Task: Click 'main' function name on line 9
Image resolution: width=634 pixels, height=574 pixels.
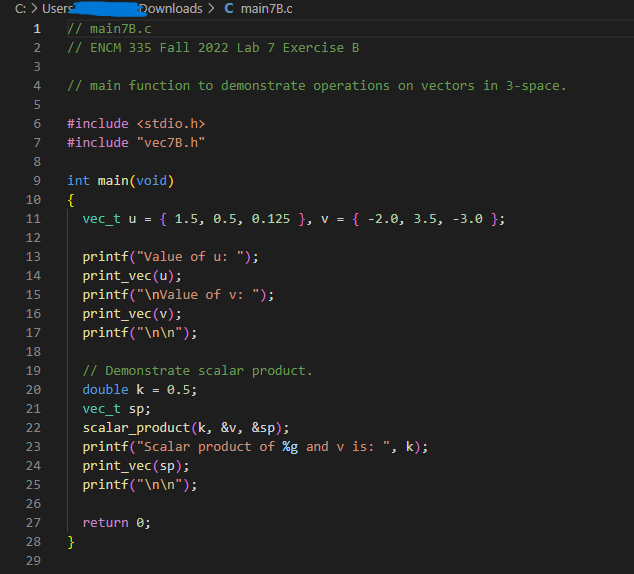Action: click(113, 181)
